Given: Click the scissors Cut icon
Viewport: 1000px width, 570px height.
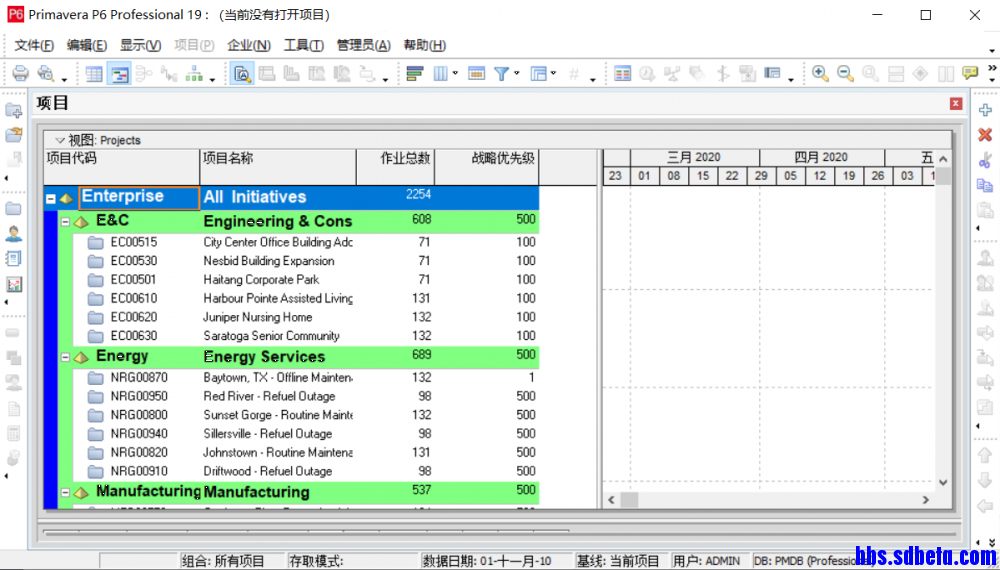Looking at the screenshot, I should coord(985,160).
